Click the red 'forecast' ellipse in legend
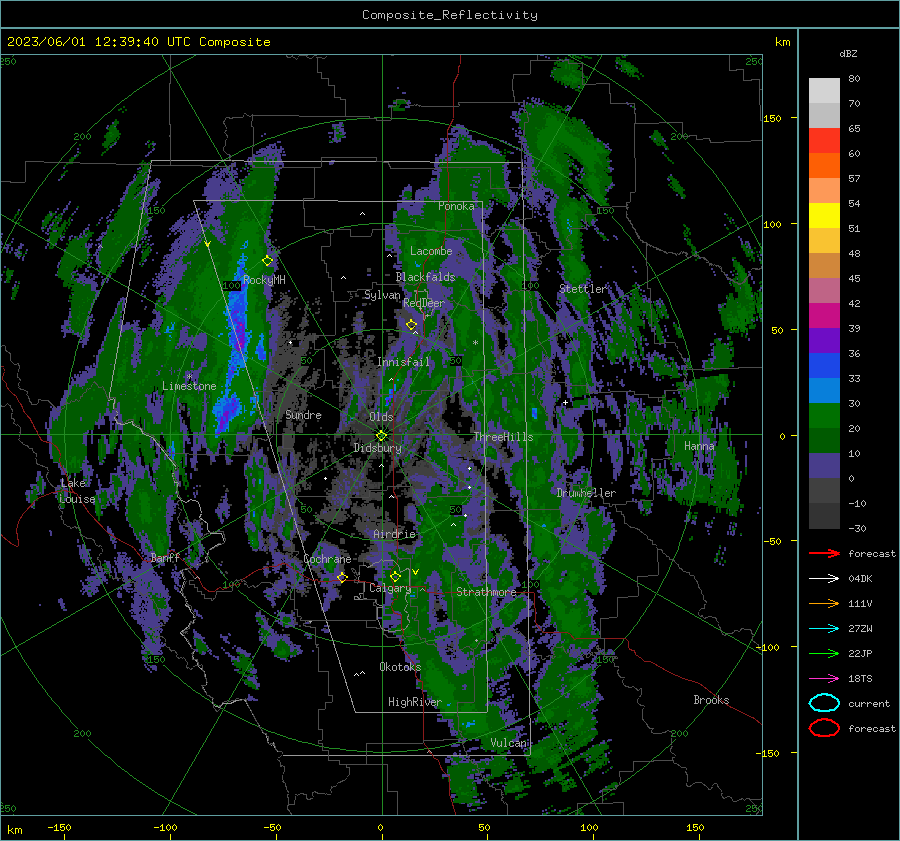The height and width of the screenshot is (841, 900). [824, 728]
